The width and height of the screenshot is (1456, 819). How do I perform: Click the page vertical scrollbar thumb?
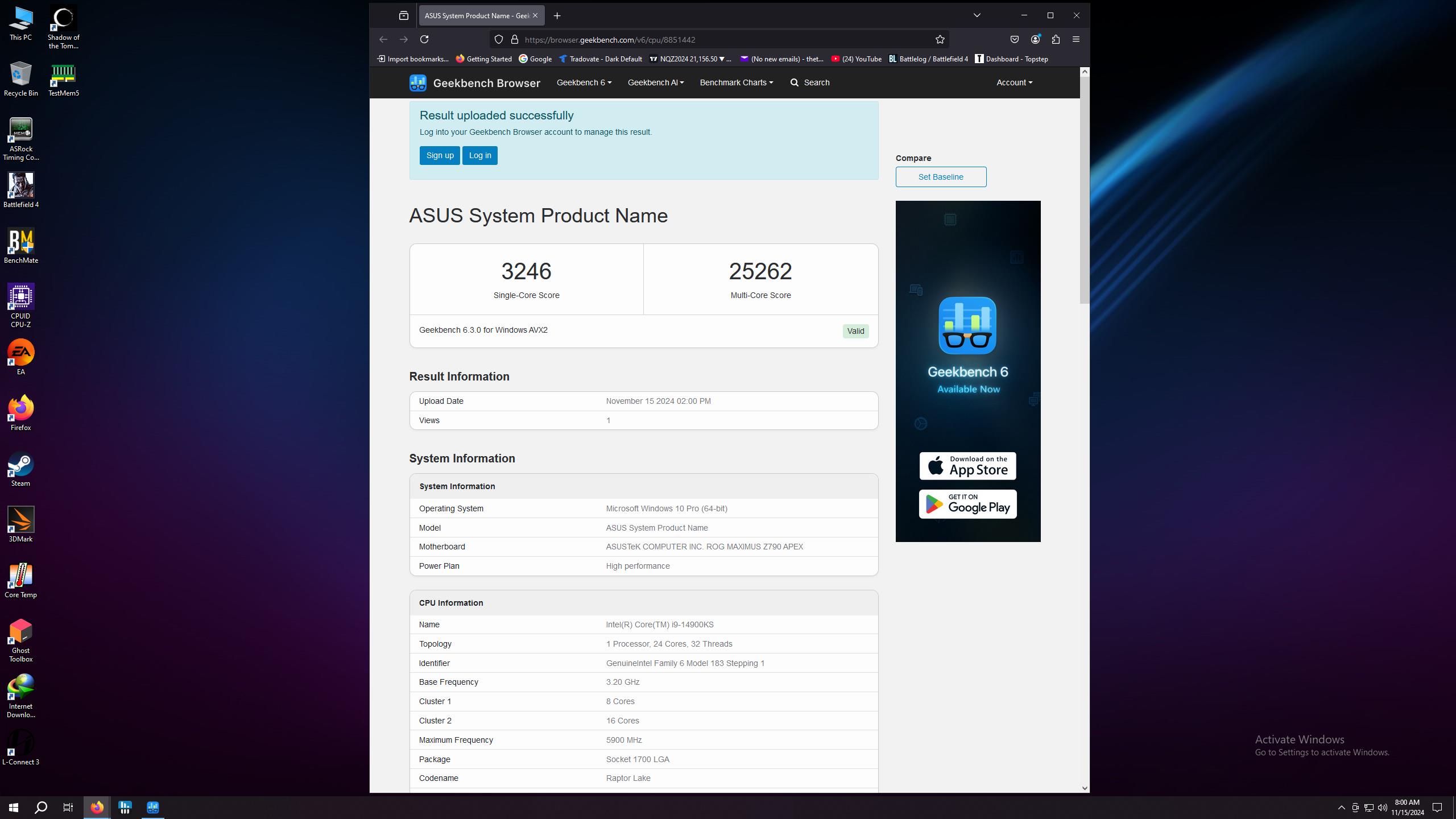[1085, 190]
